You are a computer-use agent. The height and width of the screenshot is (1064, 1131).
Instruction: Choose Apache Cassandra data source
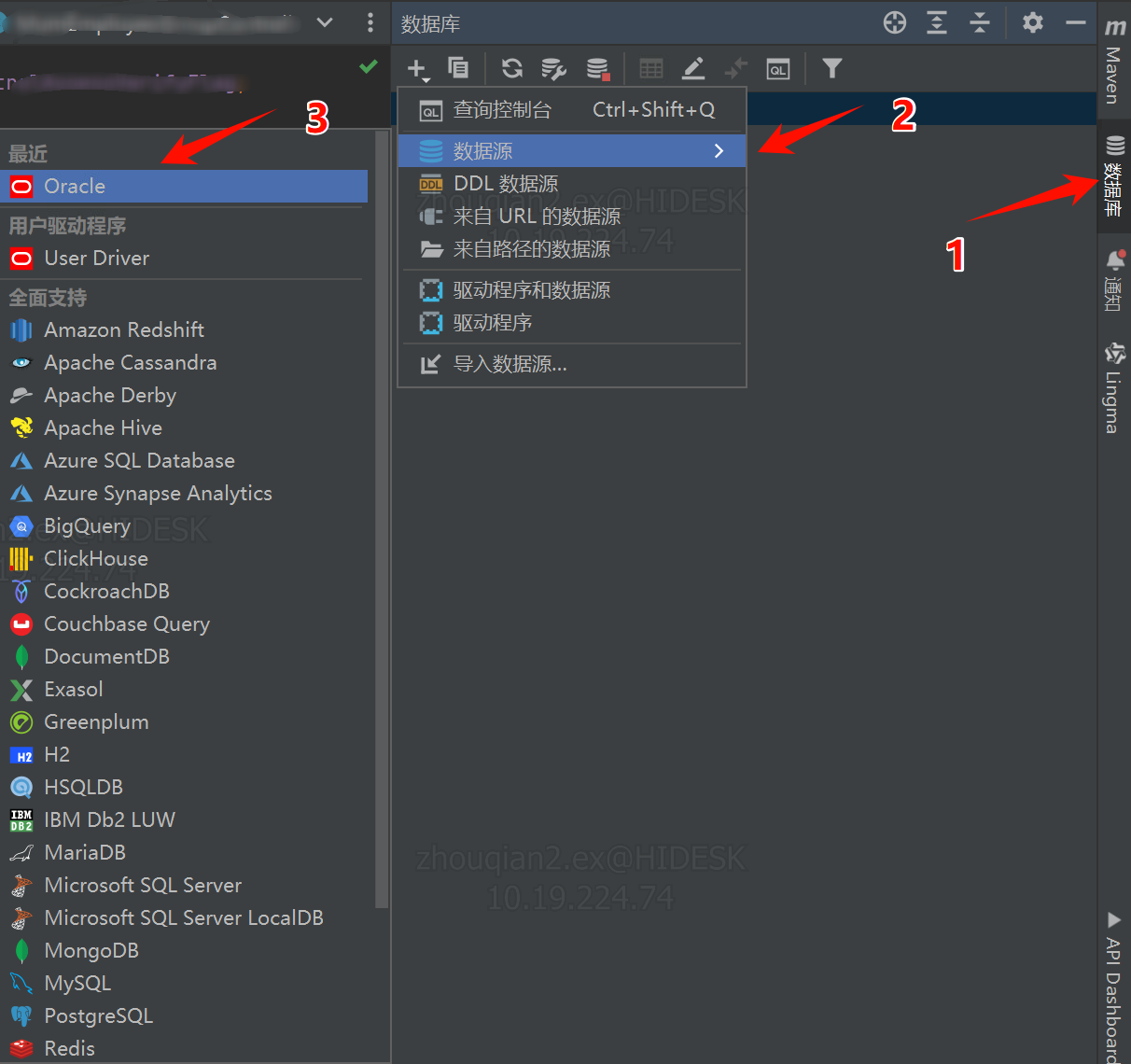click(x=184, y=362)
